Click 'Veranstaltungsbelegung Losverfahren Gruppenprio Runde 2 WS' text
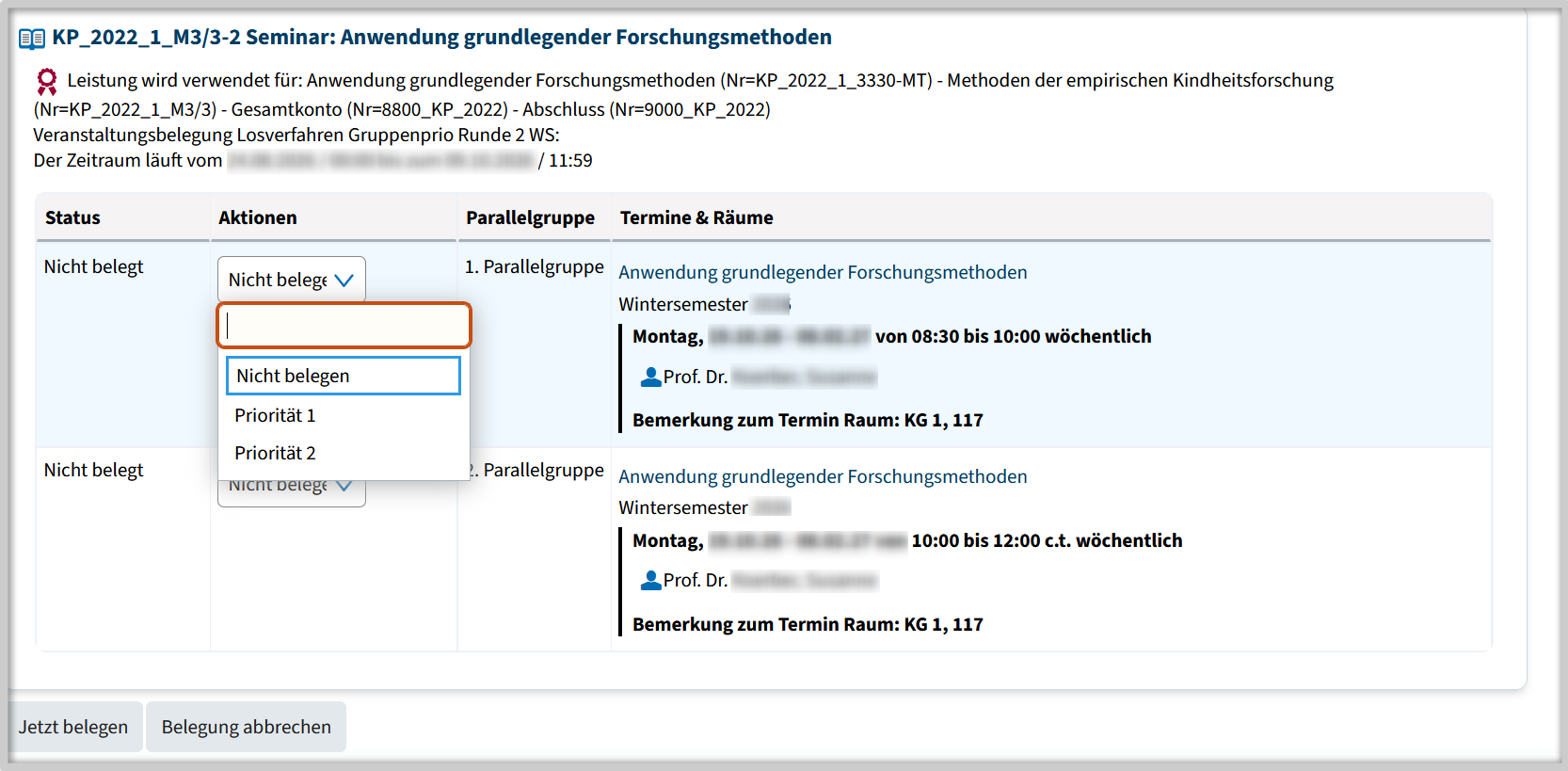 tap(296, 135)
